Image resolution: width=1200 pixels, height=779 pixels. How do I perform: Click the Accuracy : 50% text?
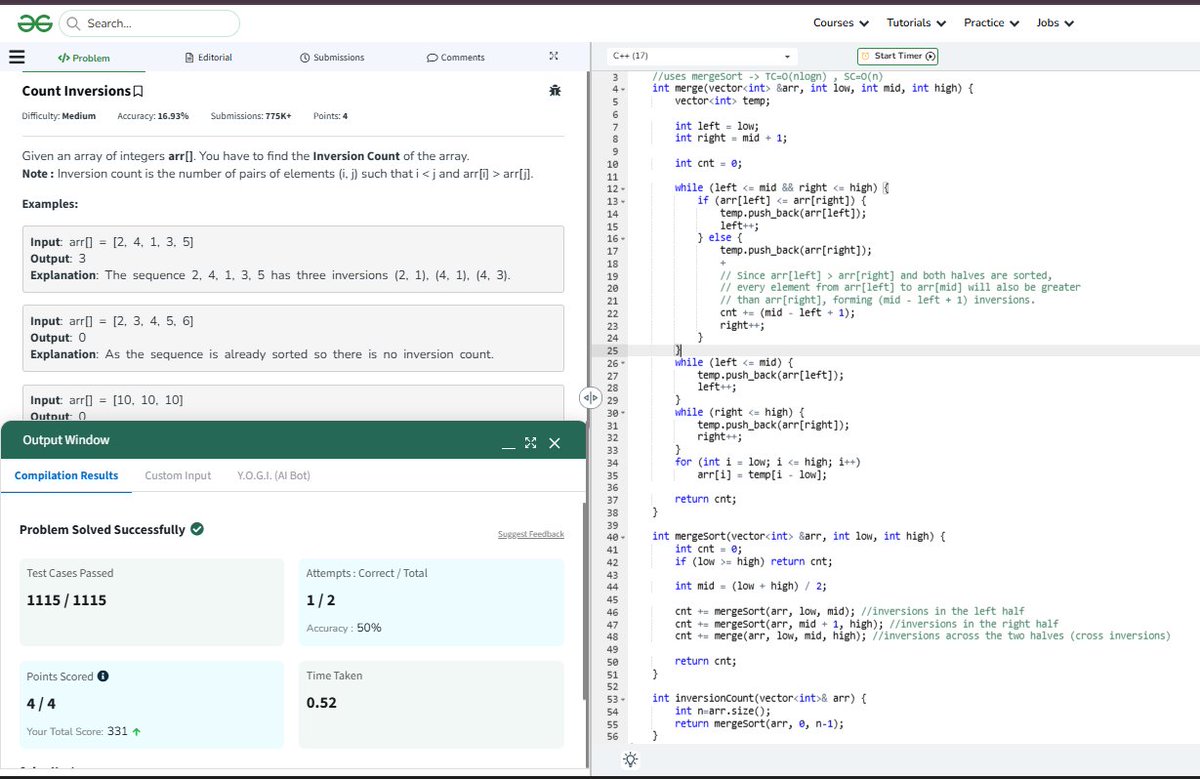click(x=343, y=628)
